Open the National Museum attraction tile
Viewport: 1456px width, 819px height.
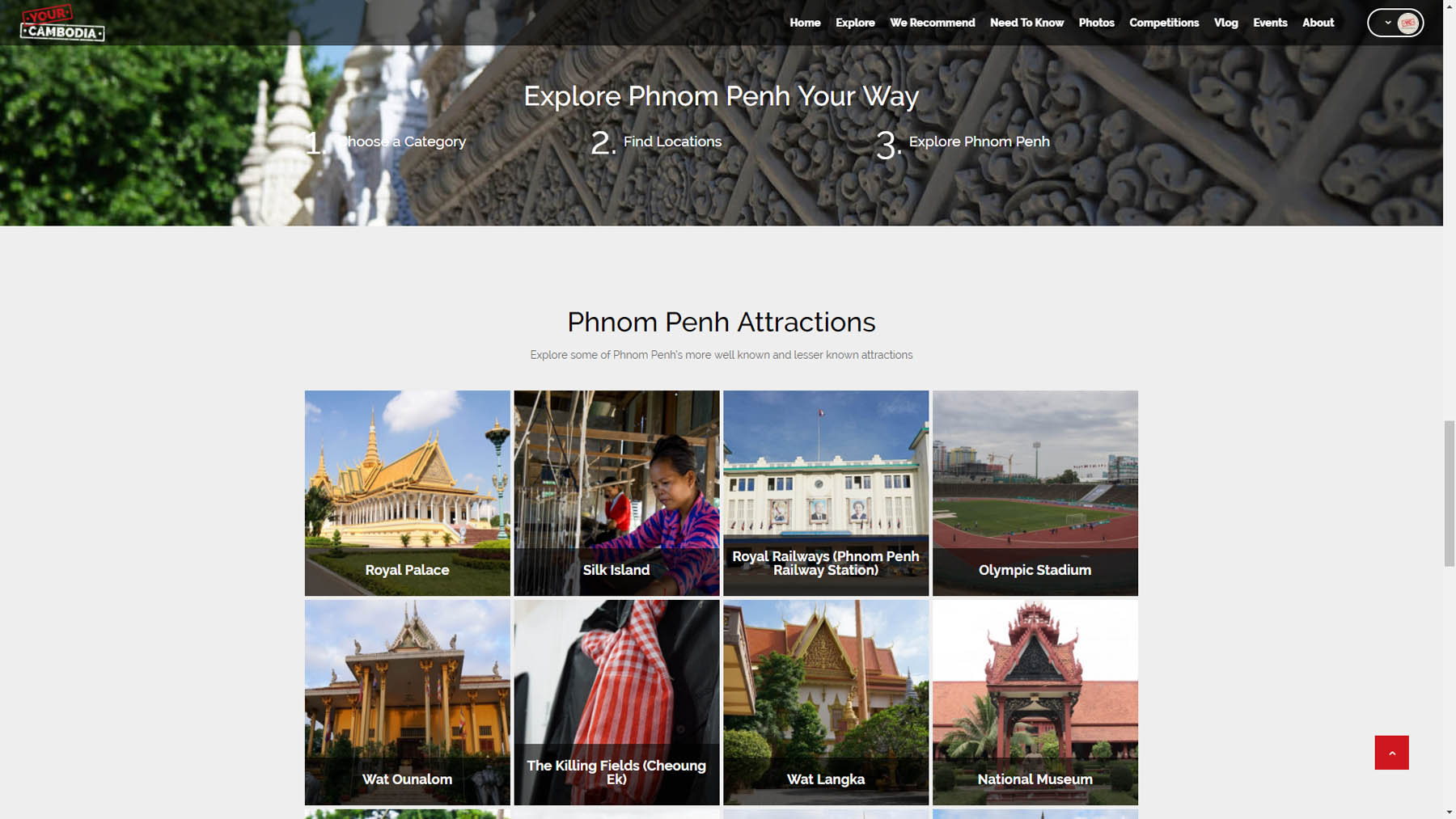click(1035, 702)
